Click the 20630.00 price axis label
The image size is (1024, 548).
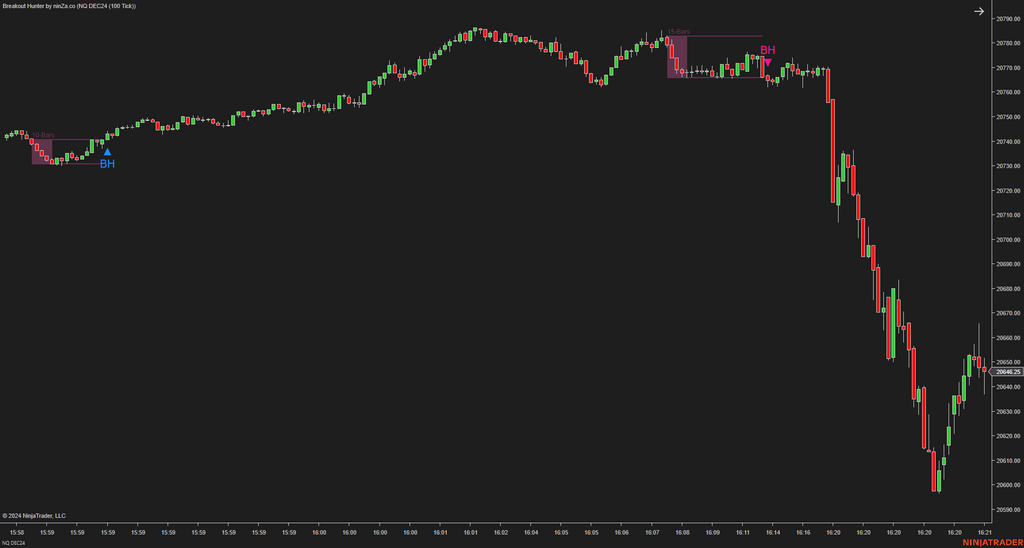(x=1008, y=411)
